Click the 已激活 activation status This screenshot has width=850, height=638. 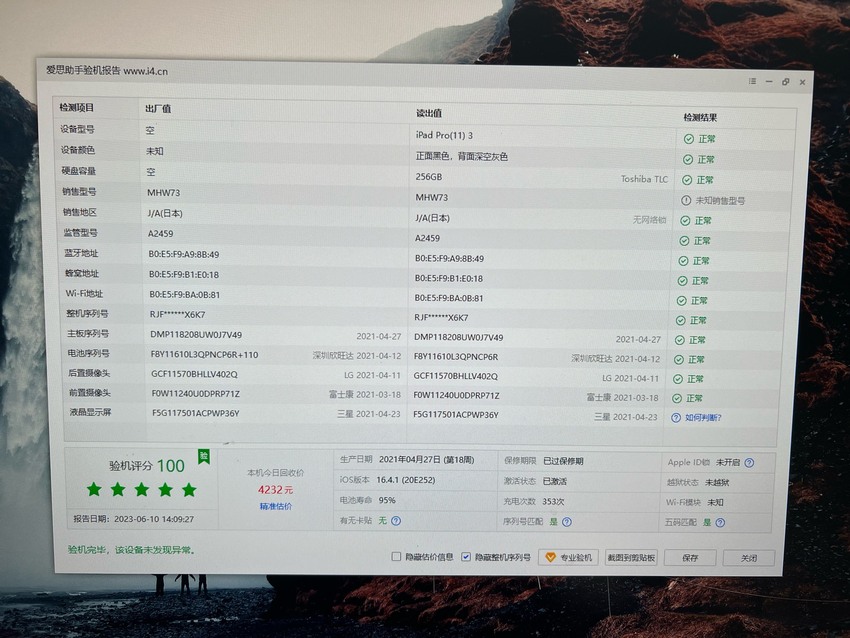[555, 481]
